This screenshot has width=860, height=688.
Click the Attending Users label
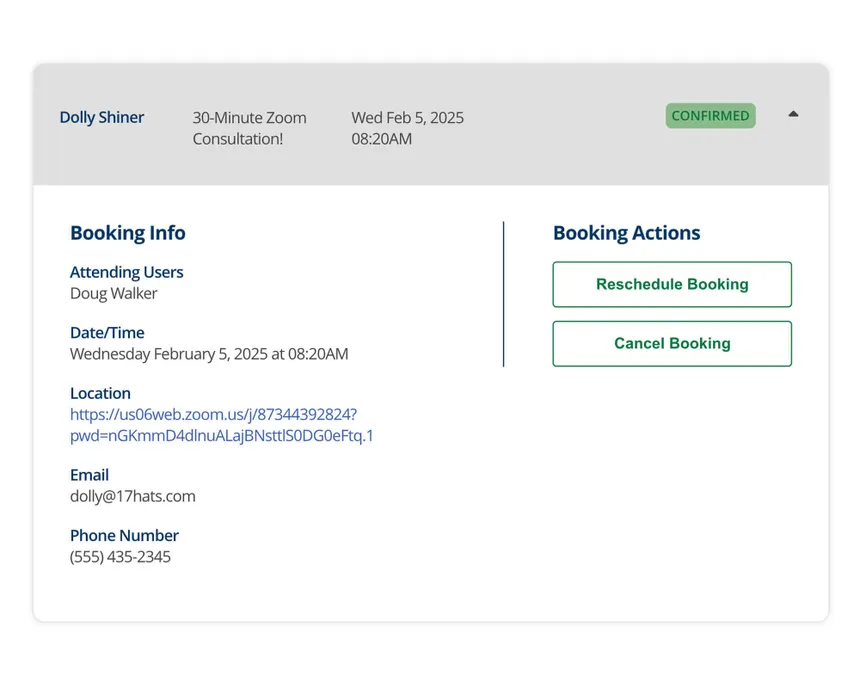(x=127, y=272)
